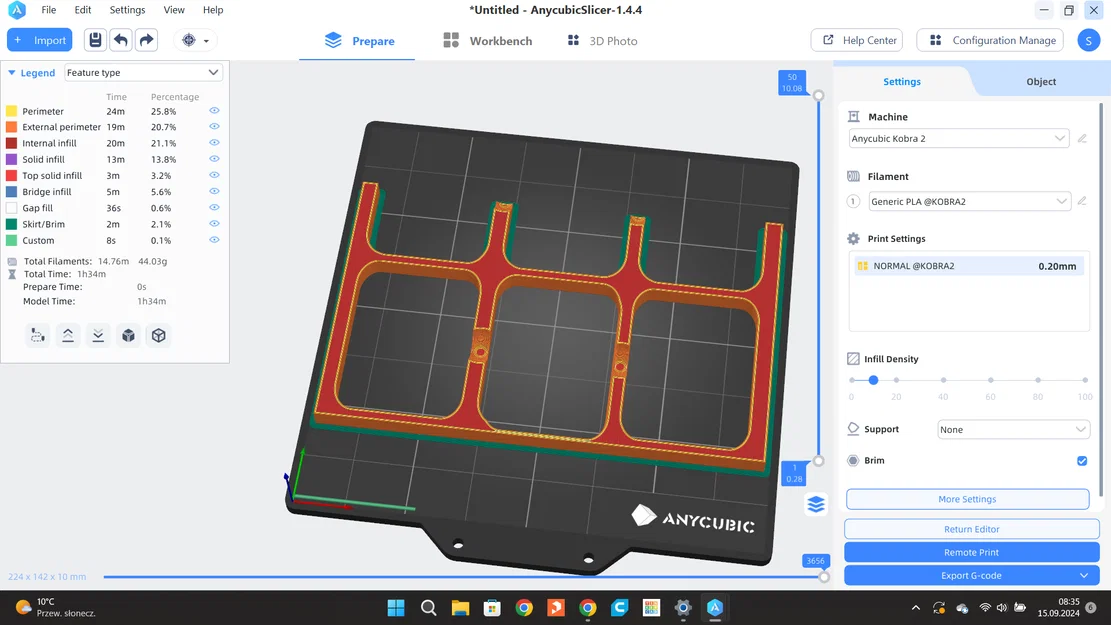Image resolution: width=1111 pixels, height=625 pixels.
Task: Click the jump to lower layer icon
Action: coord(98,335)
